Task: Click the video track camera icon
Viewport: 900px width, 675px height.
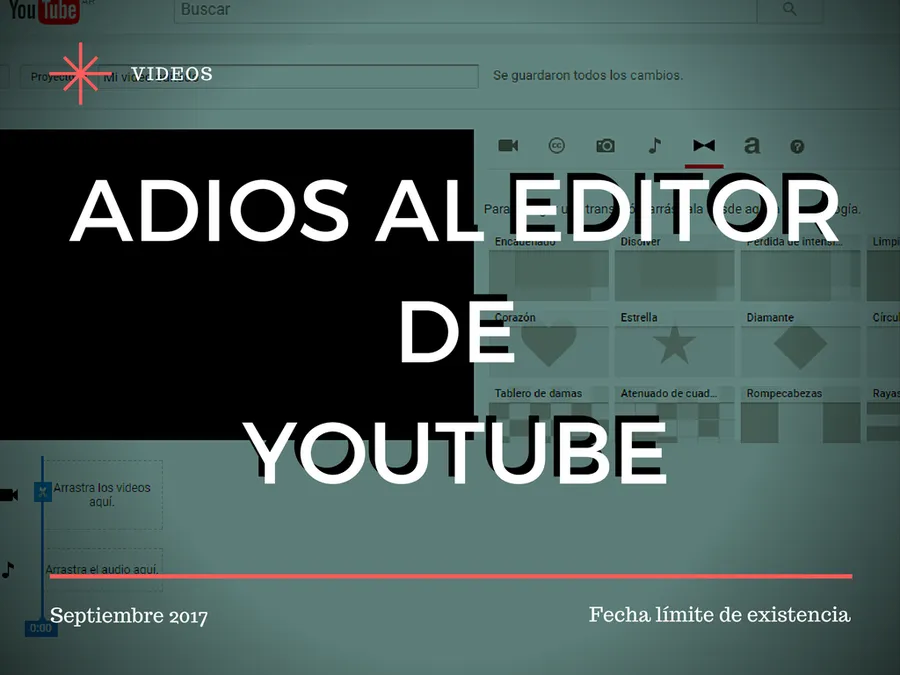Action: [9, 494]
